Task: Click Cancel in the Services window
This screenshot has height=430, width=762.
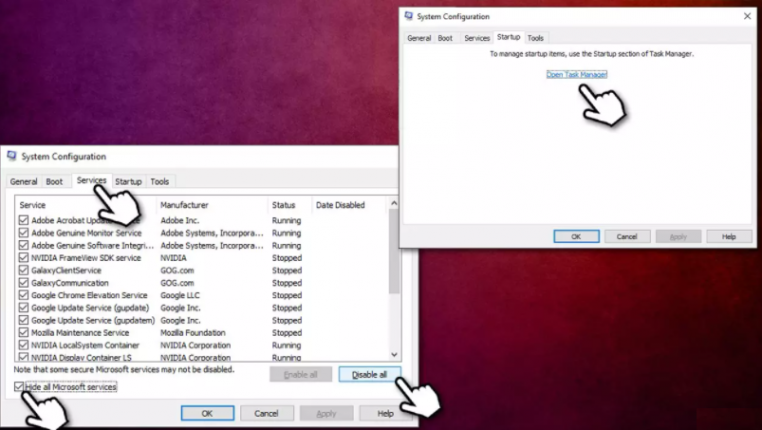Action: [x=266, y=413]
